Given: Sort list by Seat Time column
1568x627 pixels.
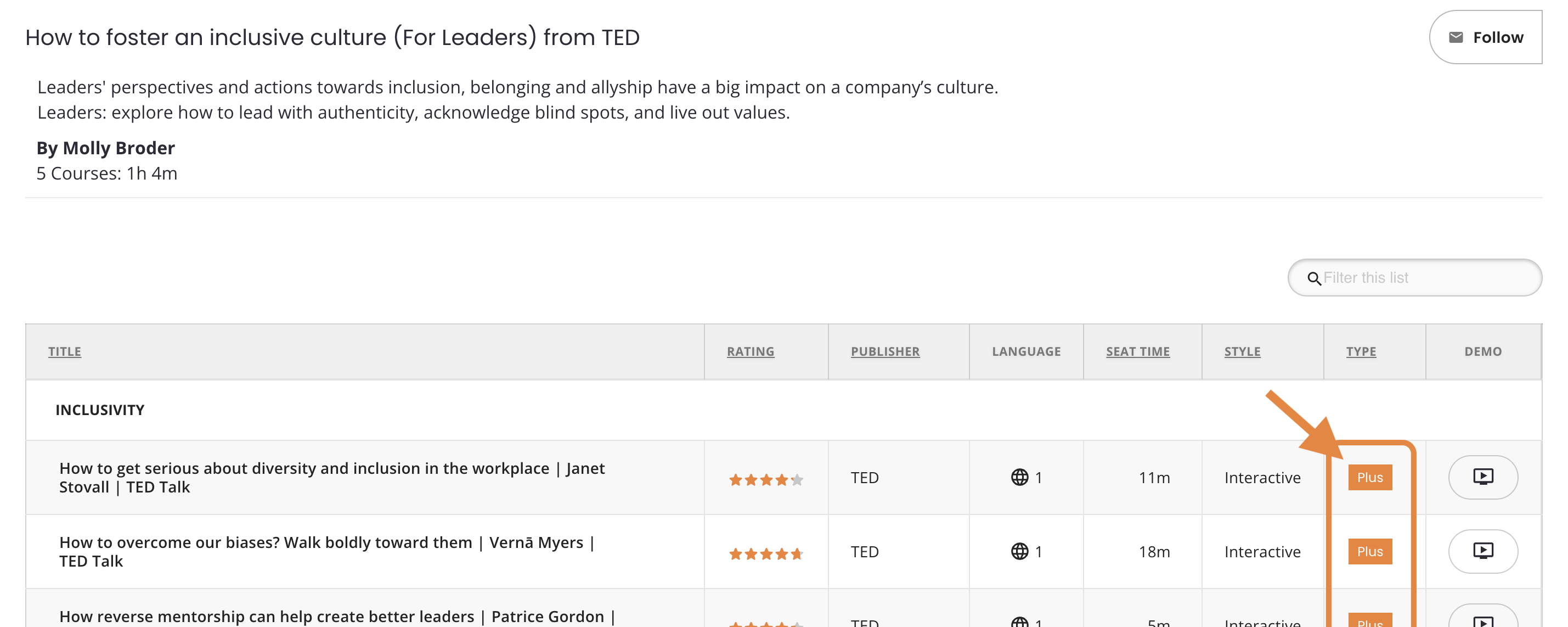Looking at the screenshot, I should pyautogui.click(x=1138, y=351).
